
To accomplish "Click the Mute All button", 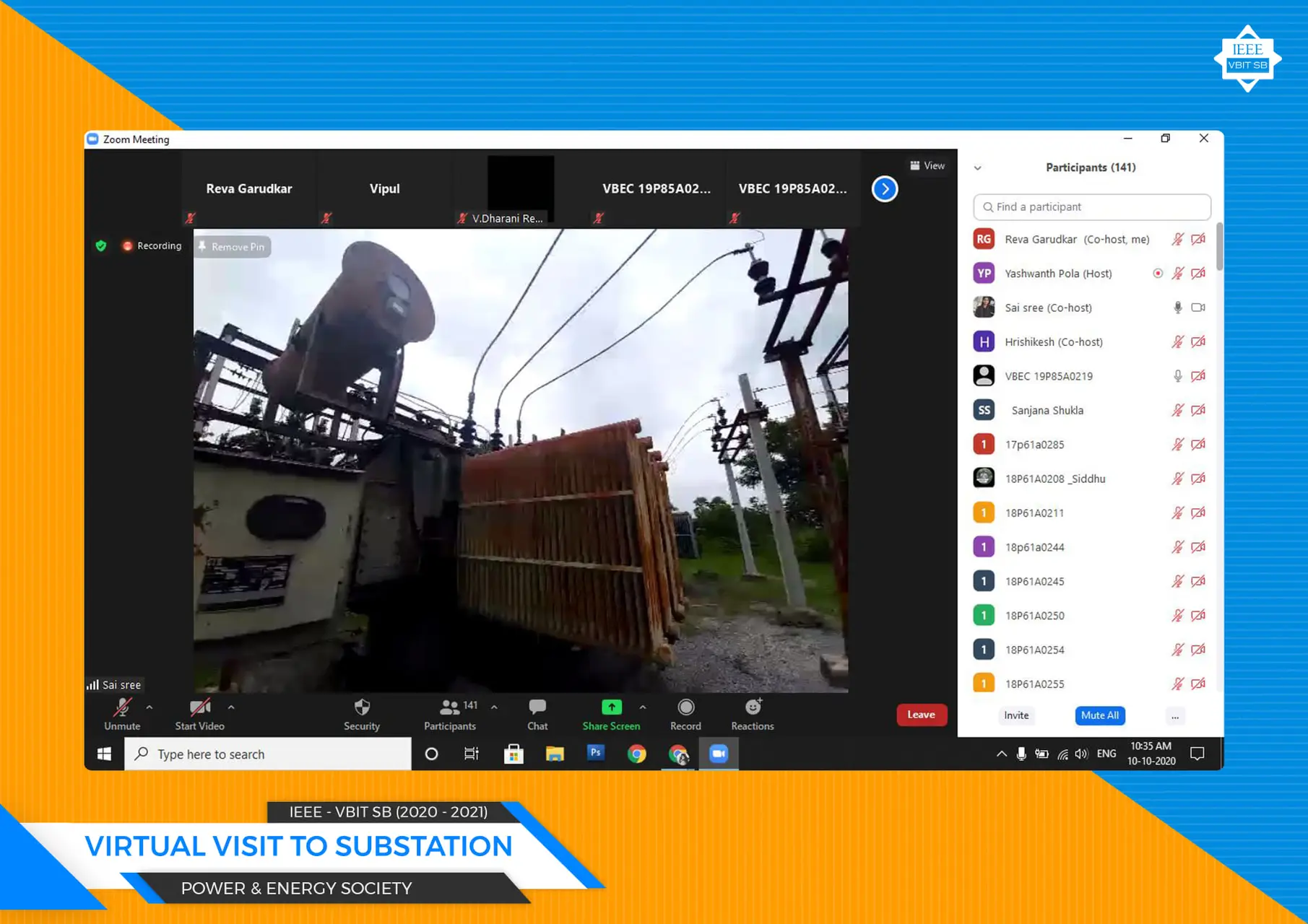I will [x=1099, y=715].
